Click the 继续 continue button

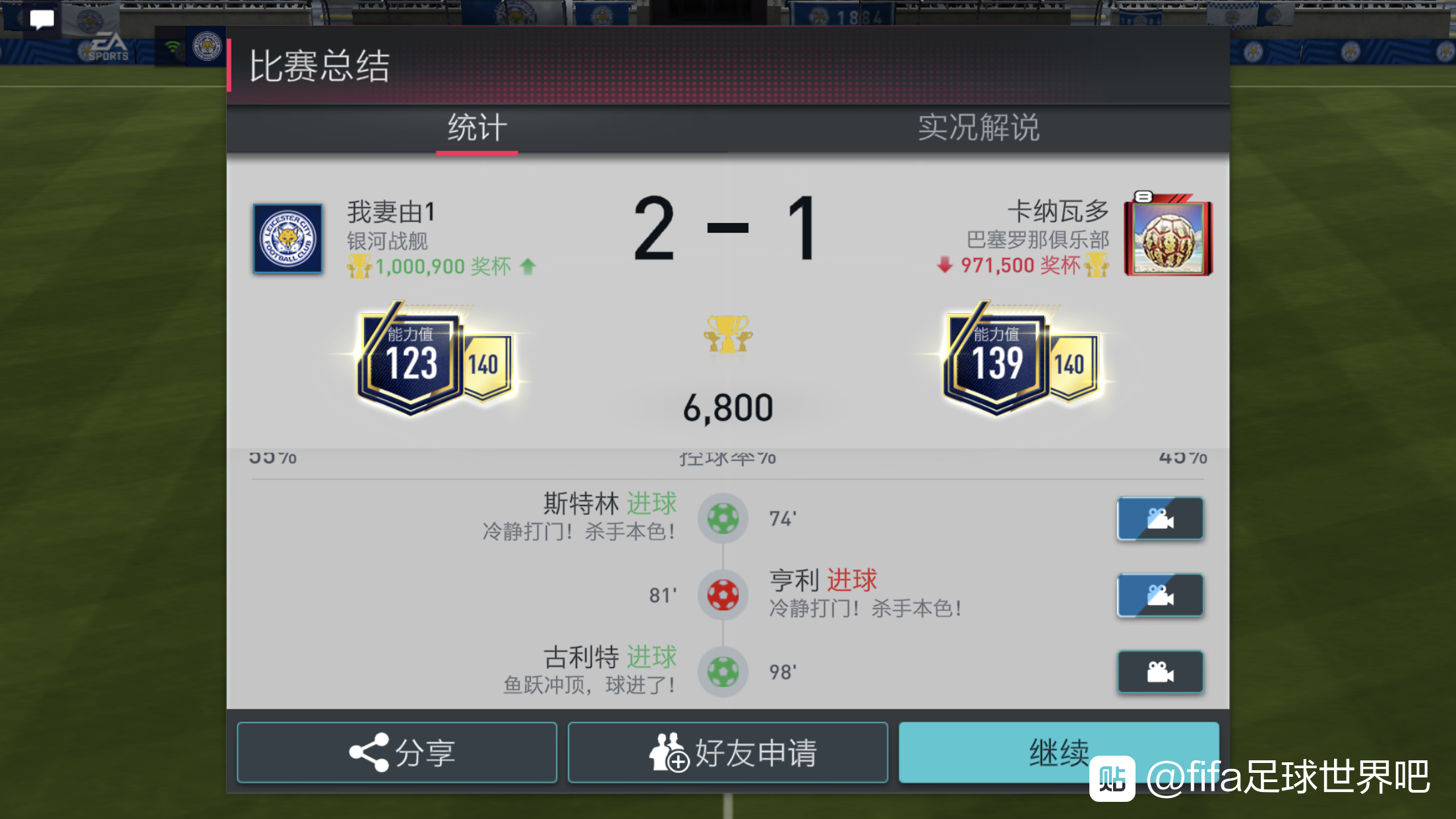coord(1058,752)
